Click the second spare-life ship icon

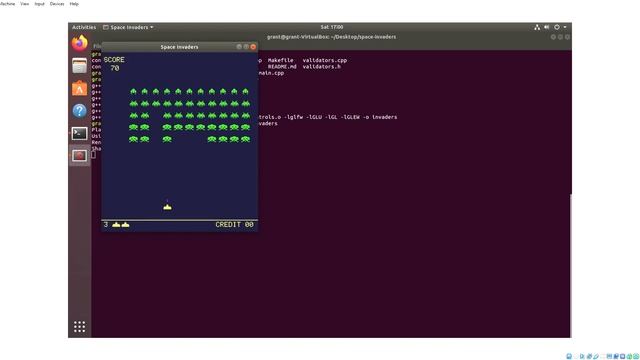coord(125,224)
